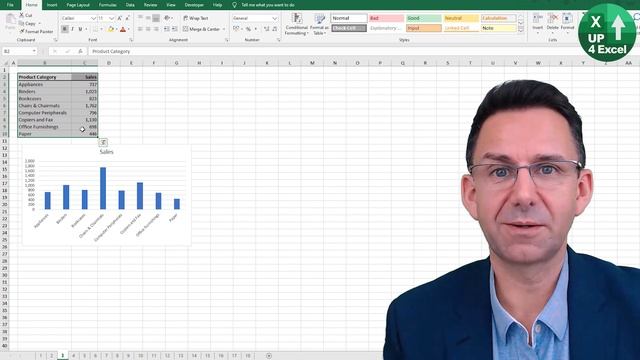Click Increase Decimal icon
The width and height of the screenshot is (640, 360).
tap(267, 29)
